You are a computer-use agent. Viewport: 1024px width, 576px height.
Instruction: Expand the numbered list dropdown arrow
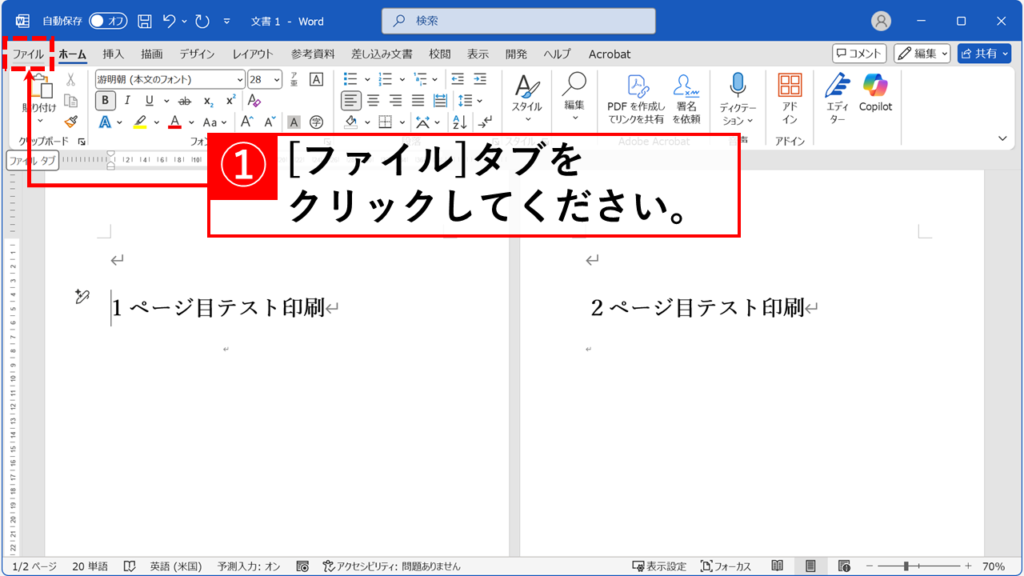click(402, 80)
